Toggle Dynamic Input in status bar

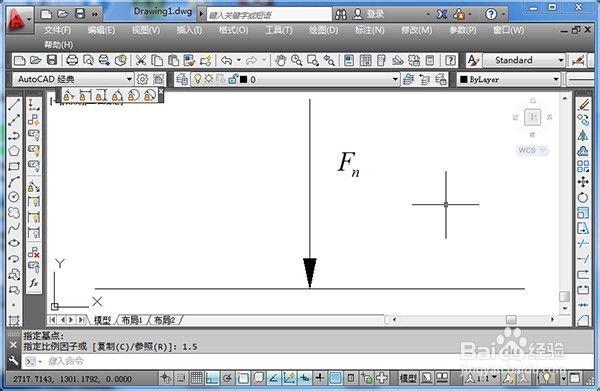(305, 378)
